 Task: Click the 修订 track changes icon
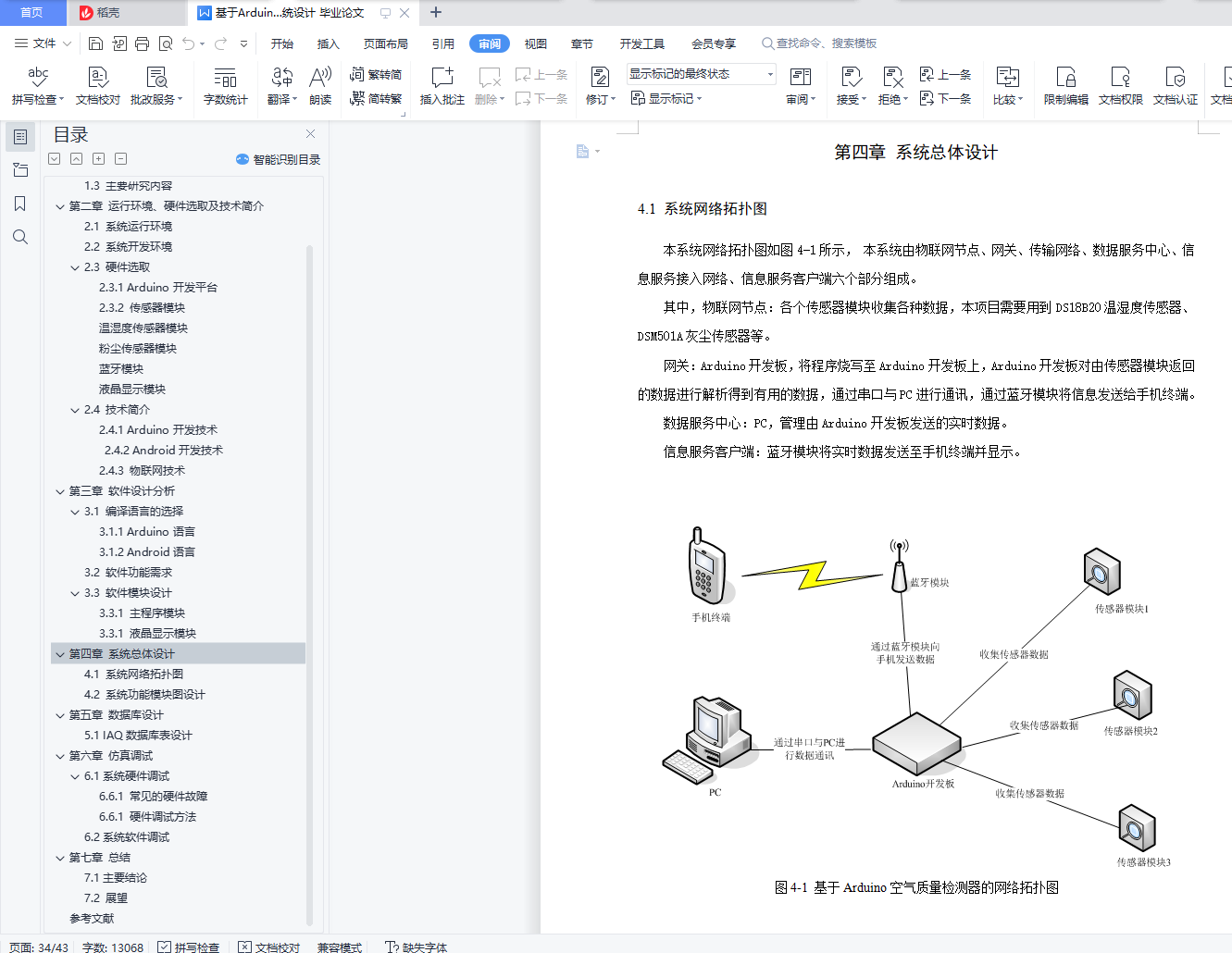point(600,85)
